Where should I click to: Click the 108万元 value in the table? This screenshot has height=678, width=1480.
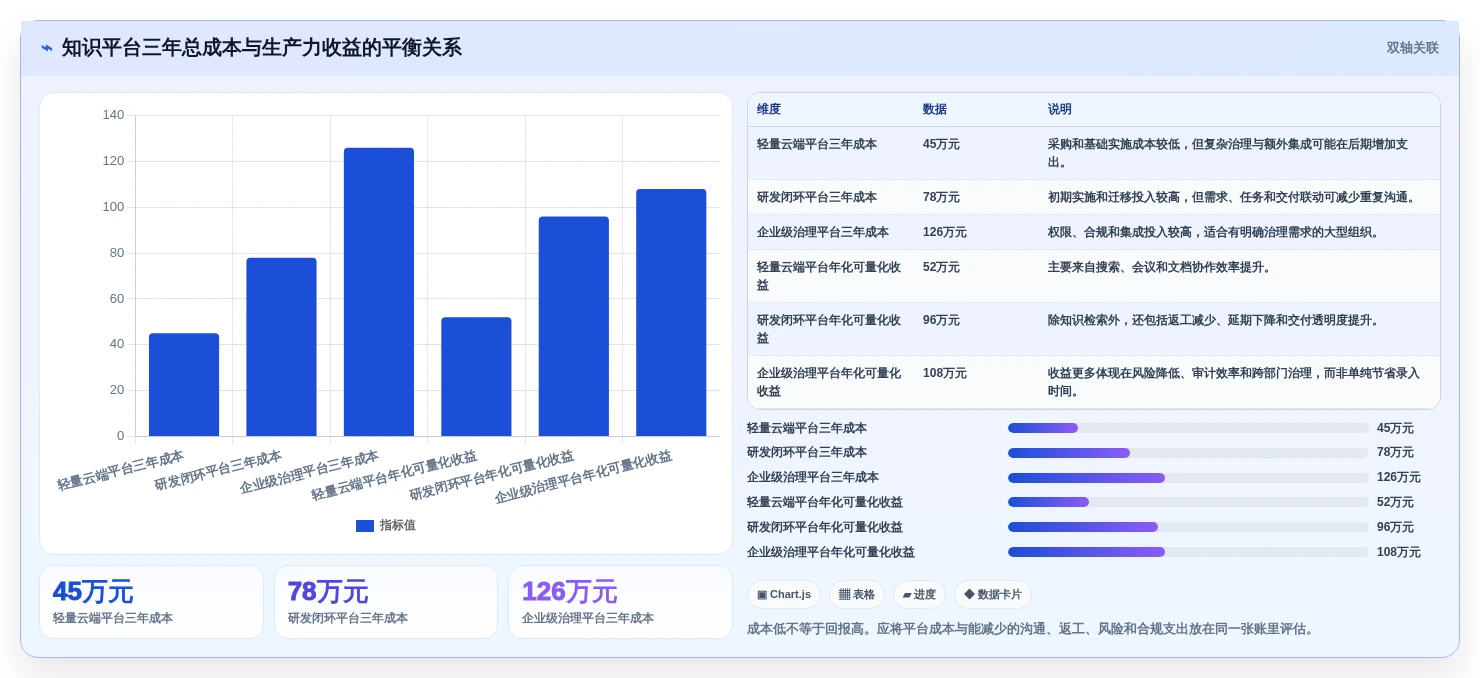pyautogui.click(x=945, y=373)
